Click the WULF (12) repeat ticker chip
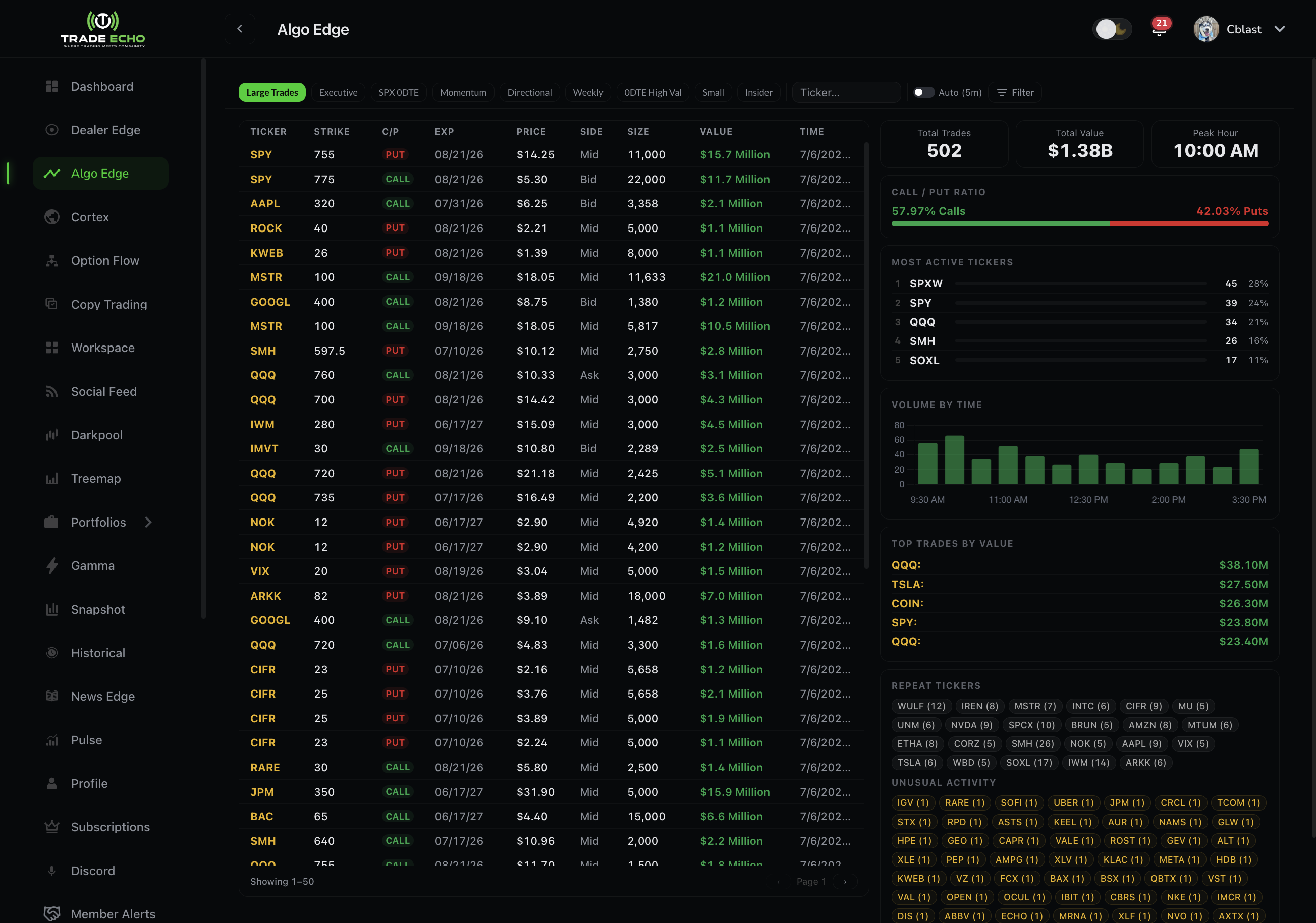 pyautogui.click(x=922, y=706)
